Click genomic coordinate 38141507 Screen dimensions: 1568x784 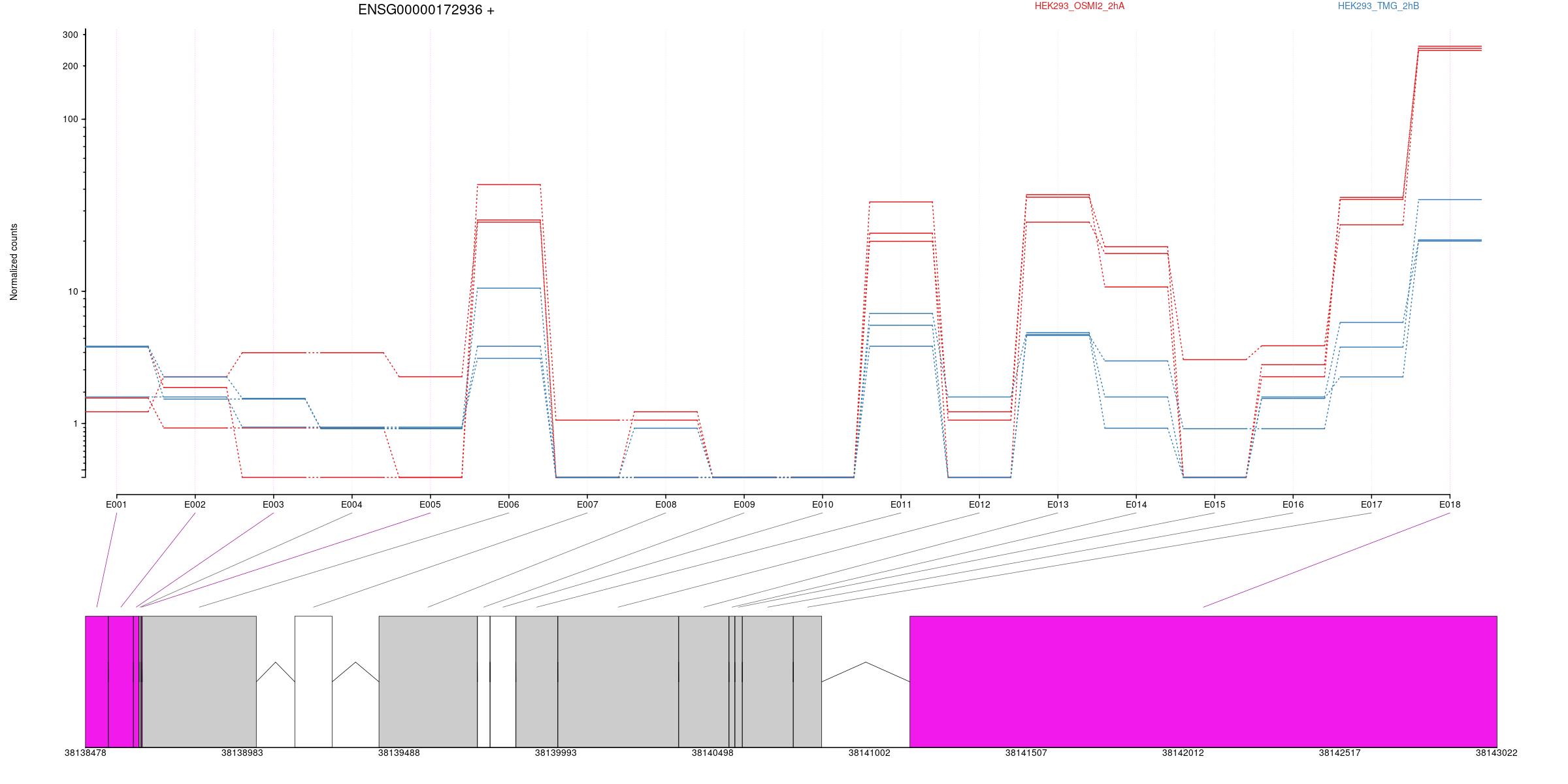click(1026, 753)
